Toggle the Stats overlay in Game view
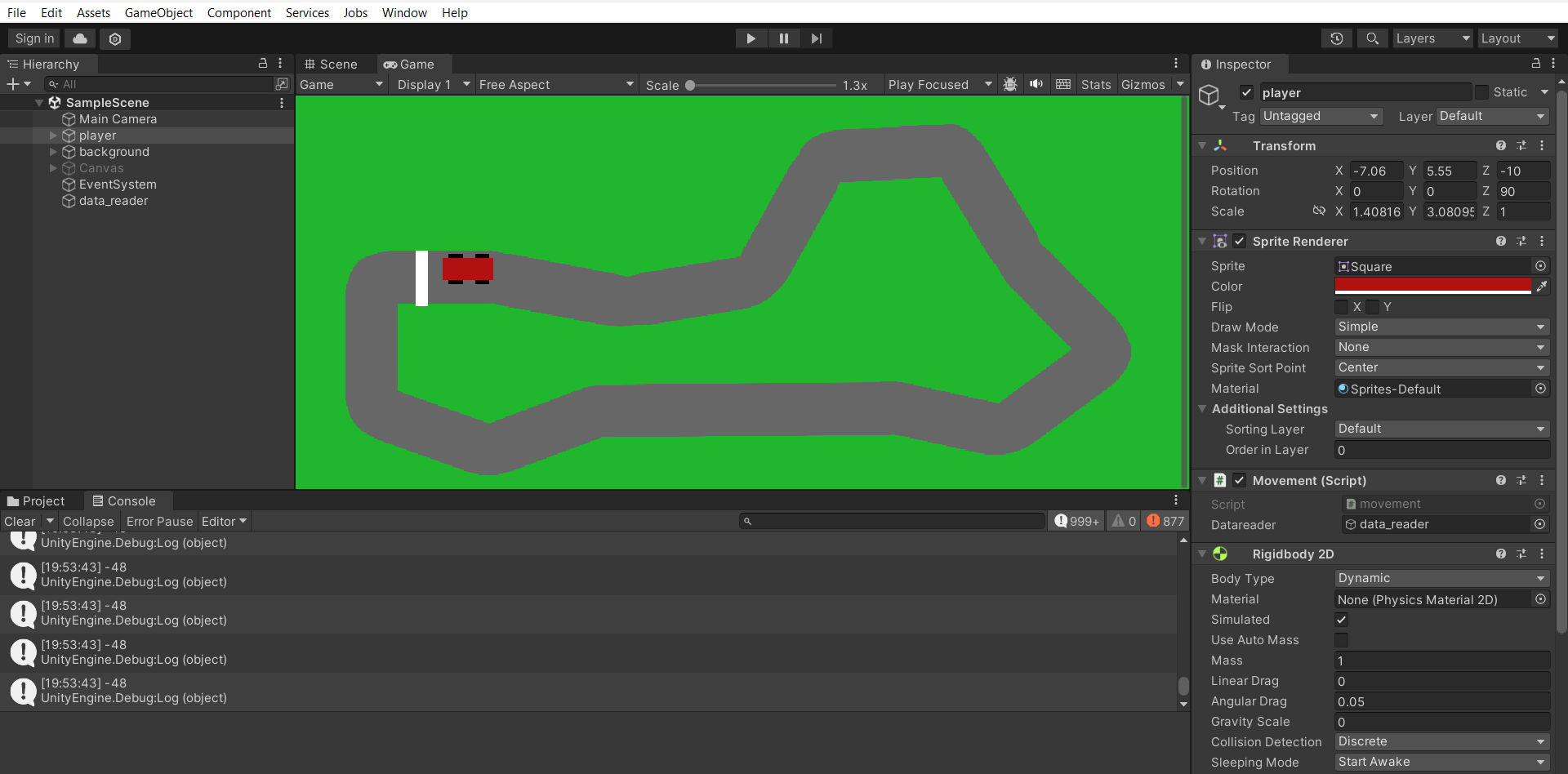1568x774 pixels. coord(1095,84)
